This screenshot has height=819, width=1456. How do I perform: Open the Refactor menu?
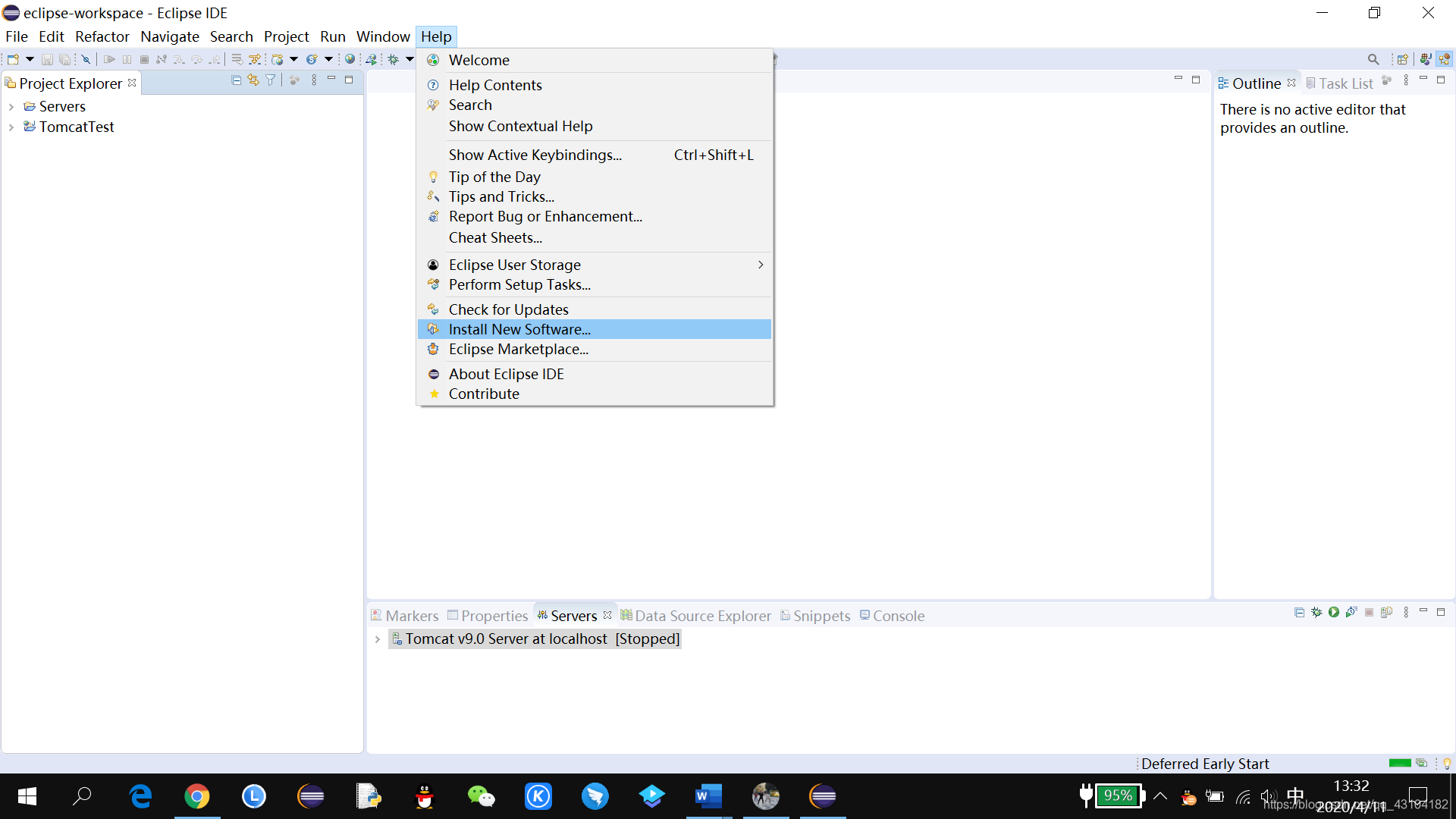(102, 36)
